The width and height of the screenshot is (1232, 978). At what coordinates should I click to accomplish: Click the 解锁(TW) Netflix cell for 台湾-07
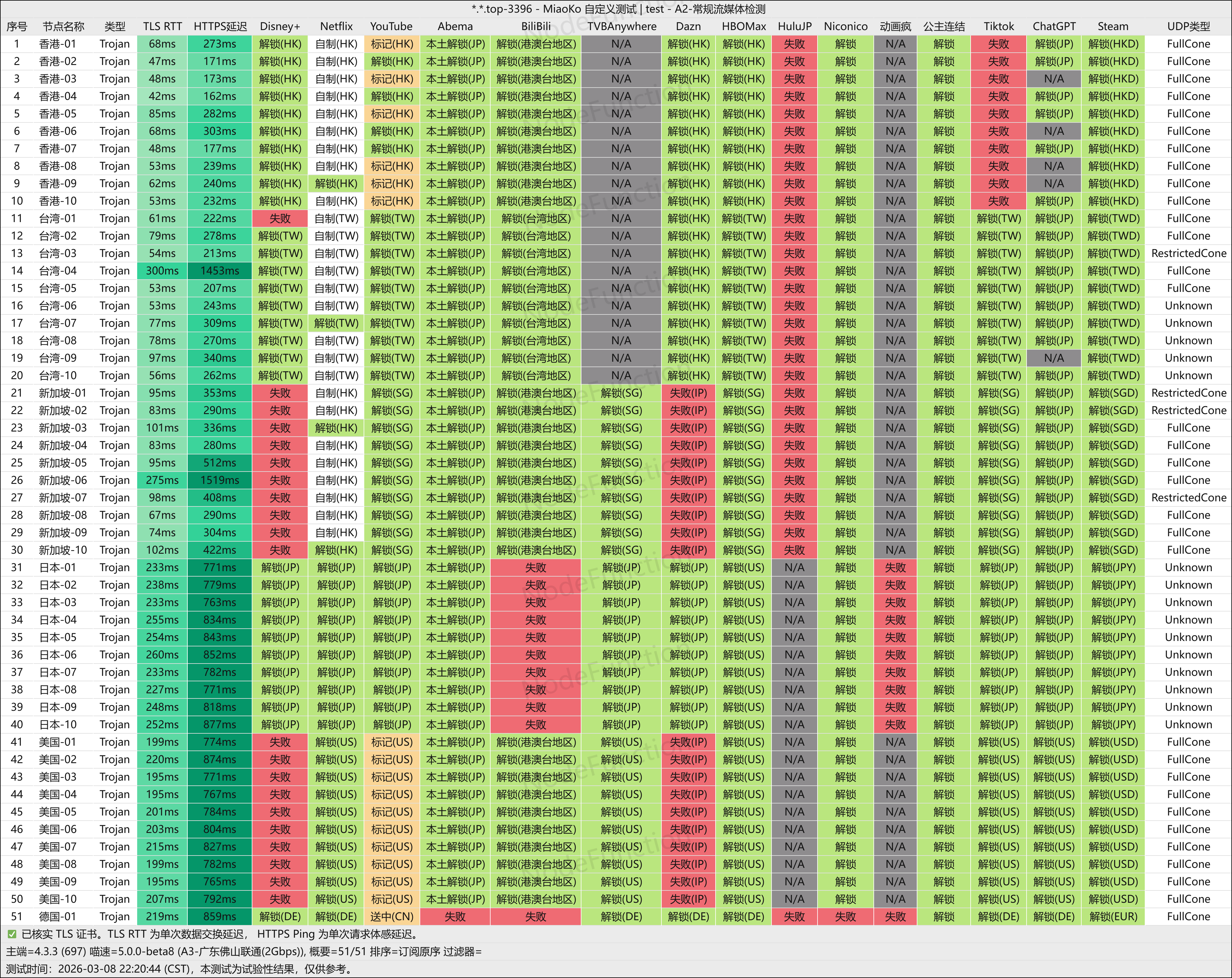click(x=336, y=323)
